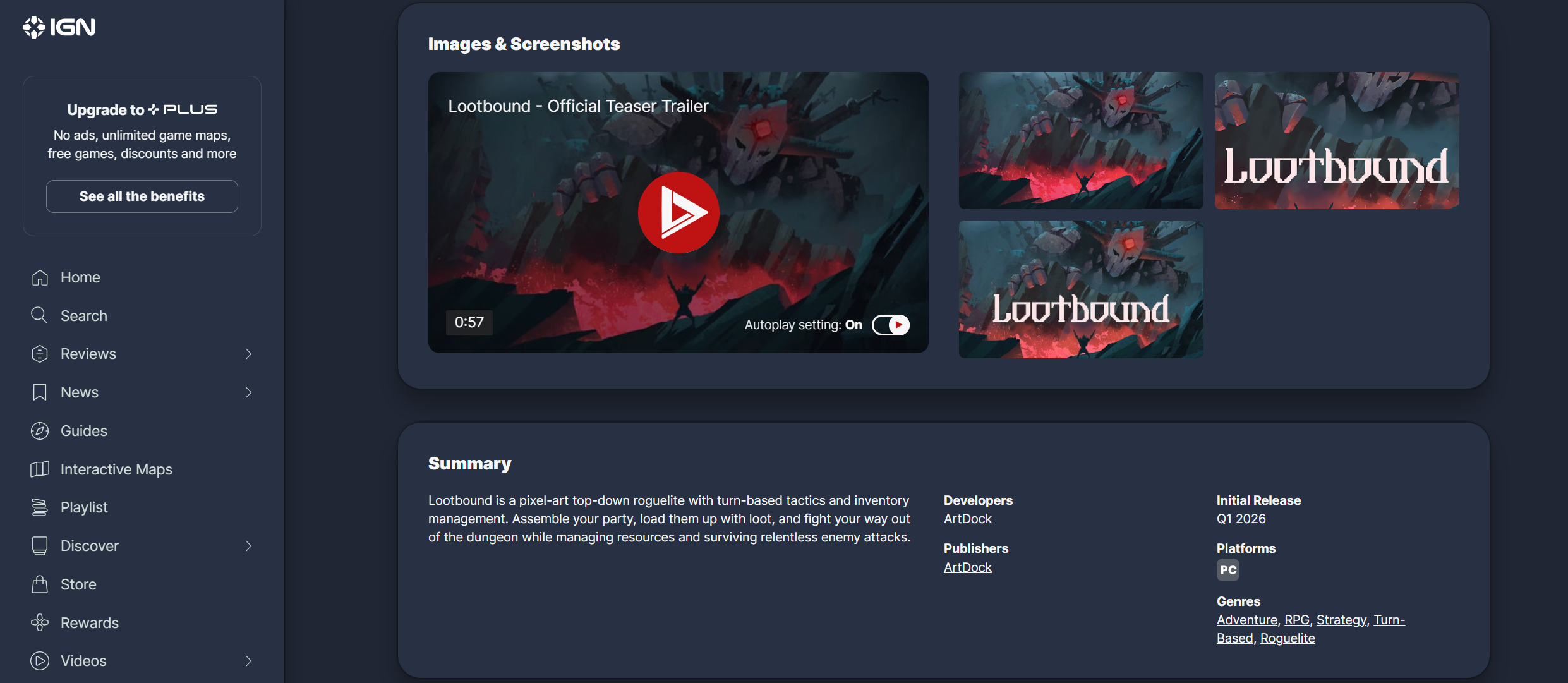Play the Lootbound teaser trailer
1568x683 pixels.
[x=678, y=213]
